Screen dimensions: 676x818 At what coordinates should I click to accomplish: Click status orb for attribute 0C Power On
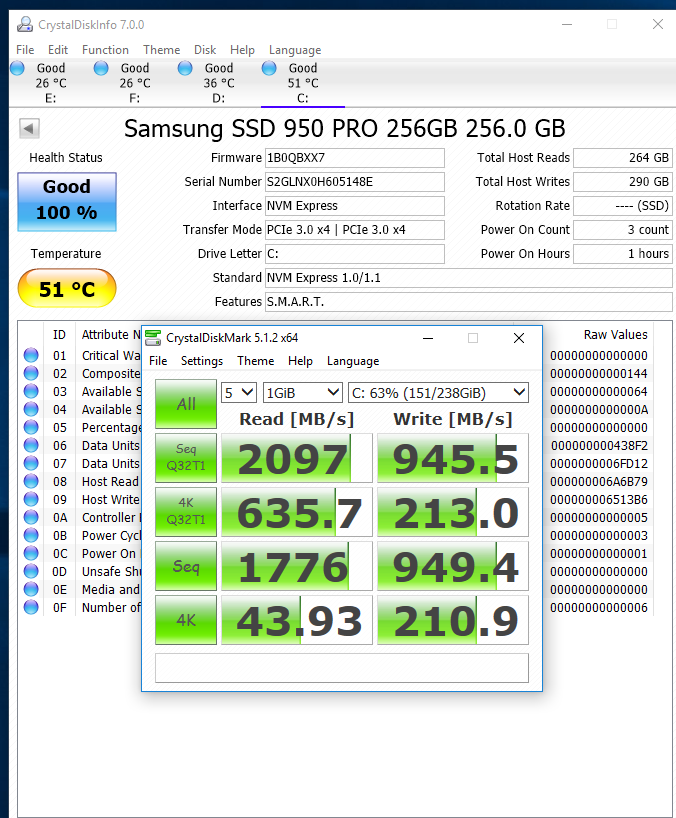tap(31, 554)
